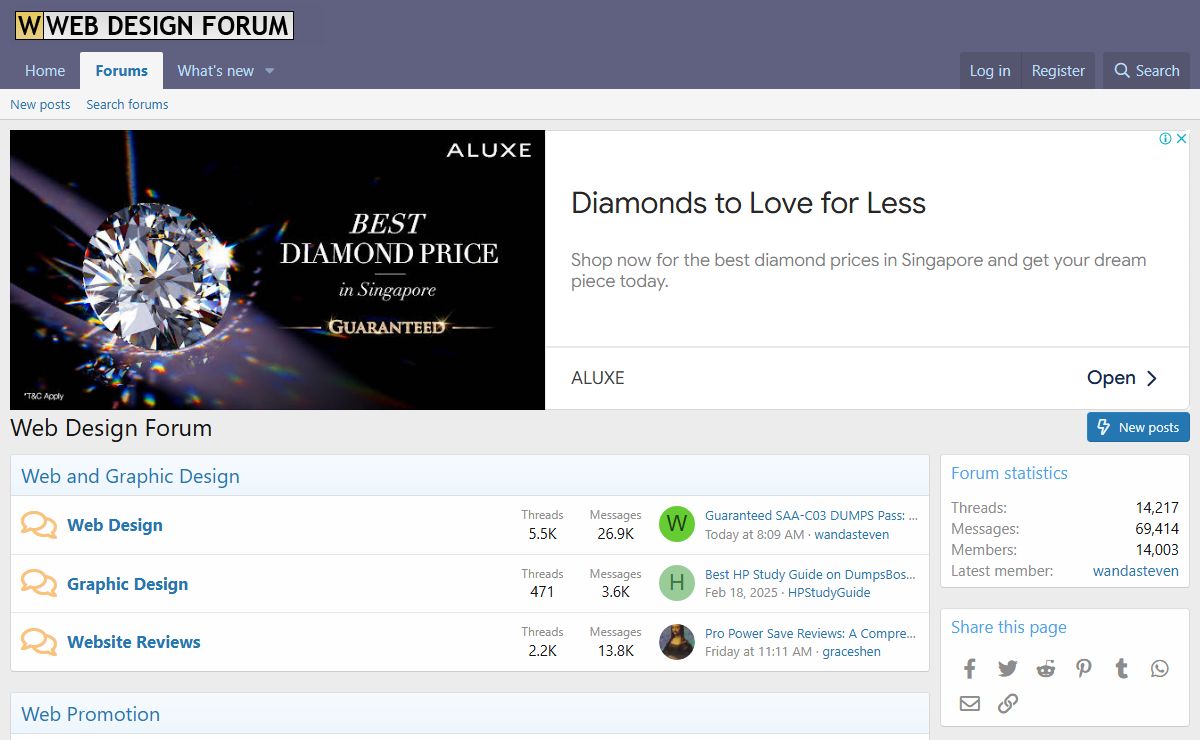This screenshot has width=1200, height=740.
Task: Open graceshen's Mona Lisa avatar
Action: 677,642
